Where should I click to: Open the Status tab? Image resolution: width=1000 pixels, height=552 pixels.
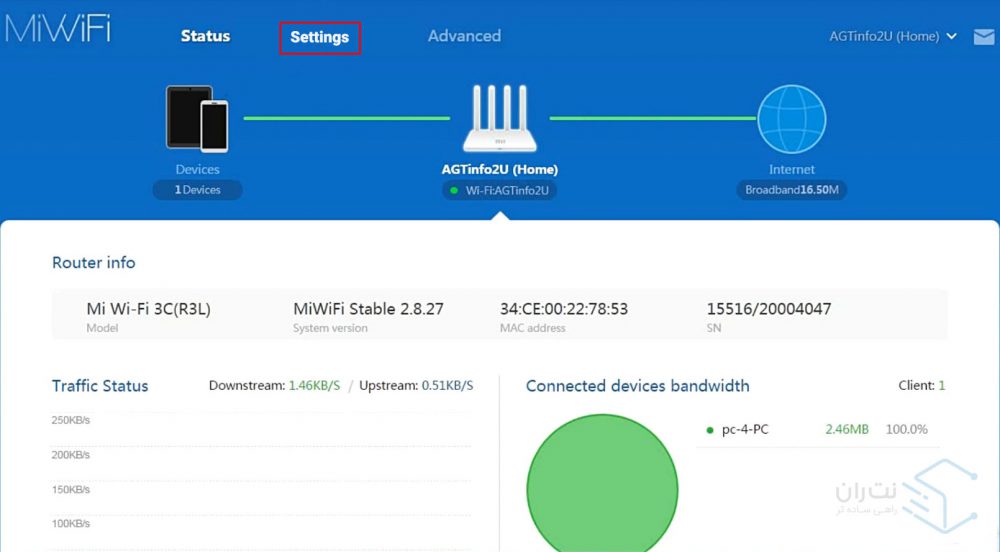(205, 36)
